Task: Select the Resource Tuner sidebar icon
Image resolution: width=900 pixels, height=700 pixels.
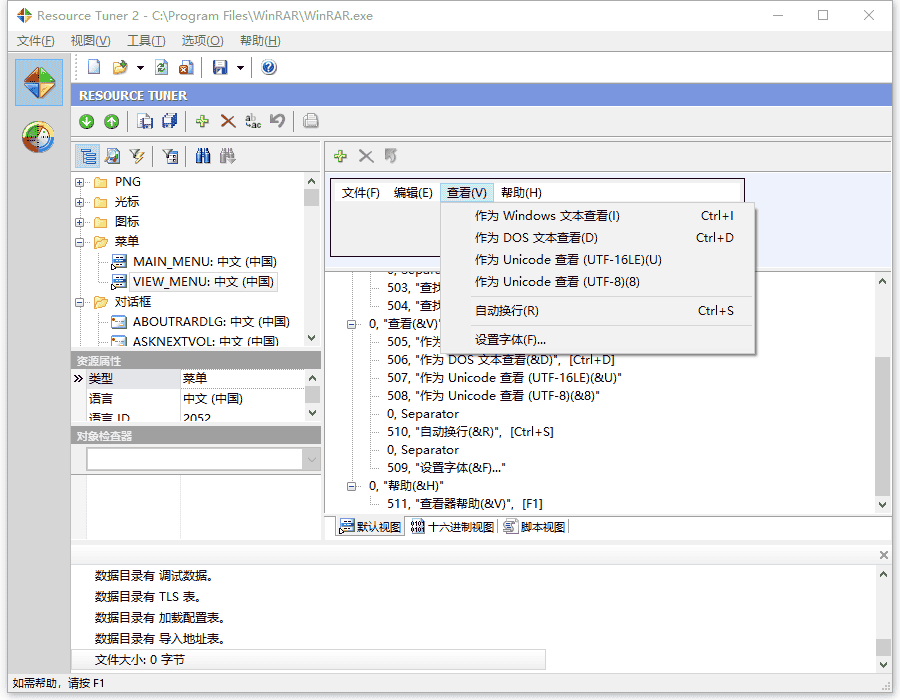Action: (39, 83)
